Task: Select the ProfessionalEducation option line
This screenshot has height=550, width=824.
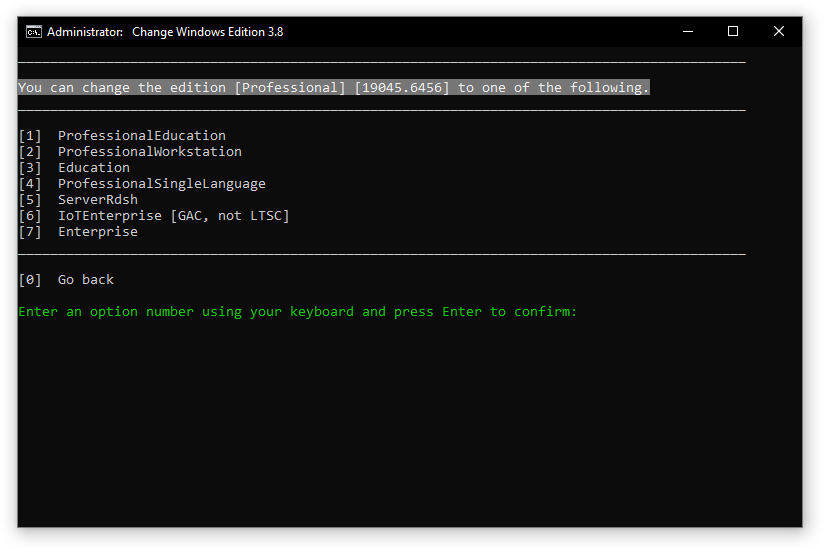Action: click(x=141, y=136)
